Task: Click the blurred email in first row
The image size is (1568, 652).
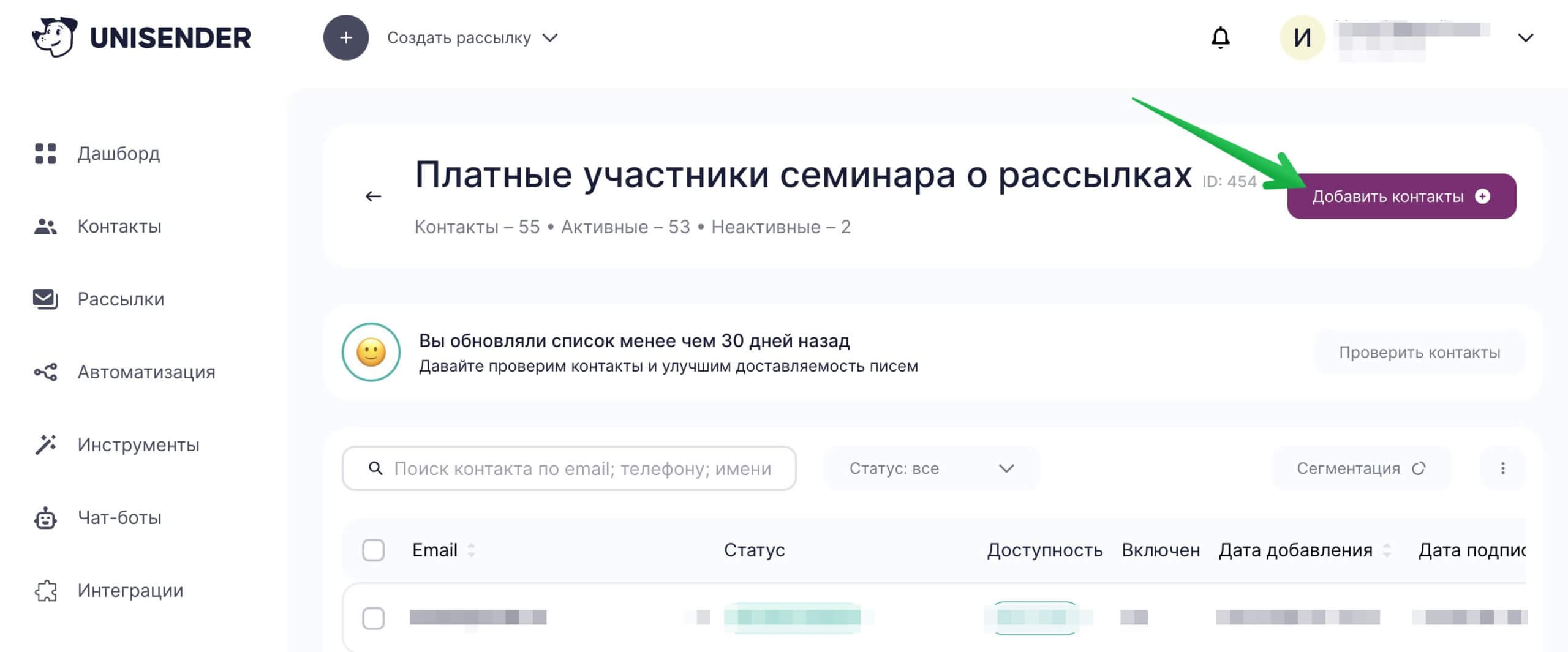Action: (478, 617)
